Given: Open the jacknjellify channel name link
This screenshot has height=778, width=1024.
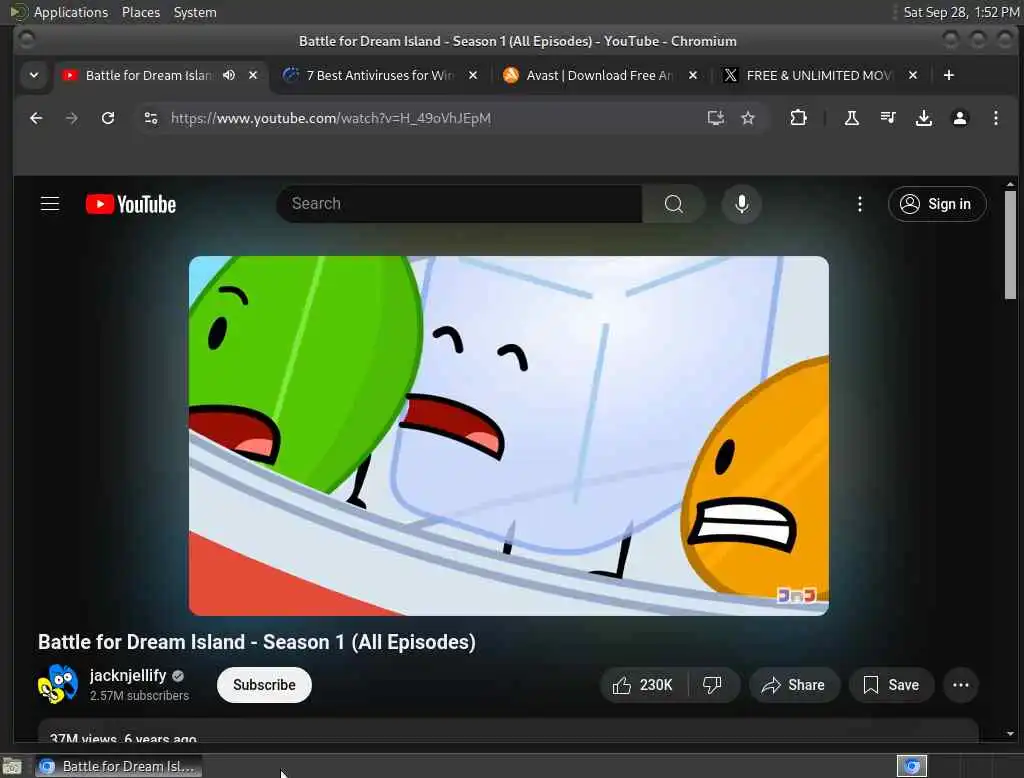Looking at the screenshot, I should 128,675.
